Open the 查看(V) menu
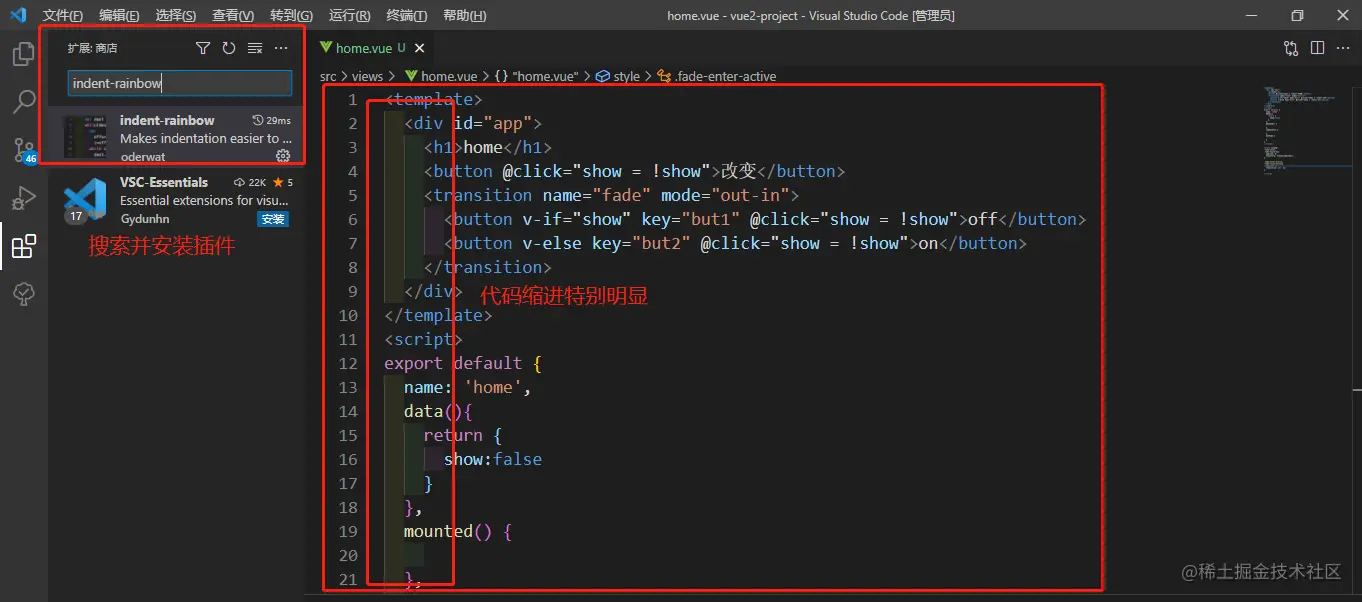The height and width of the screenshot is (602, 1362). (x=234, y=16)
